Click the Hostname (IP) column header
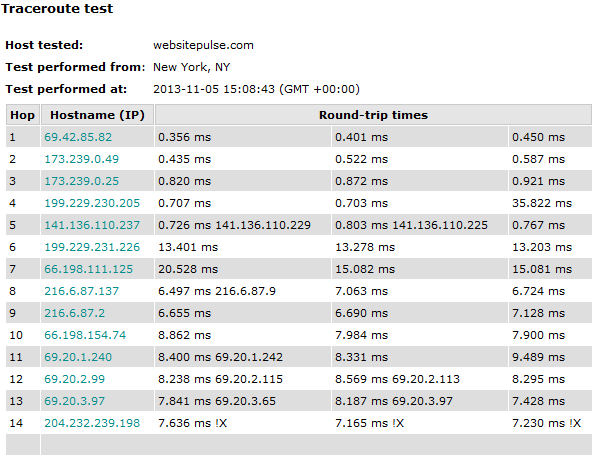 (97, 115)
